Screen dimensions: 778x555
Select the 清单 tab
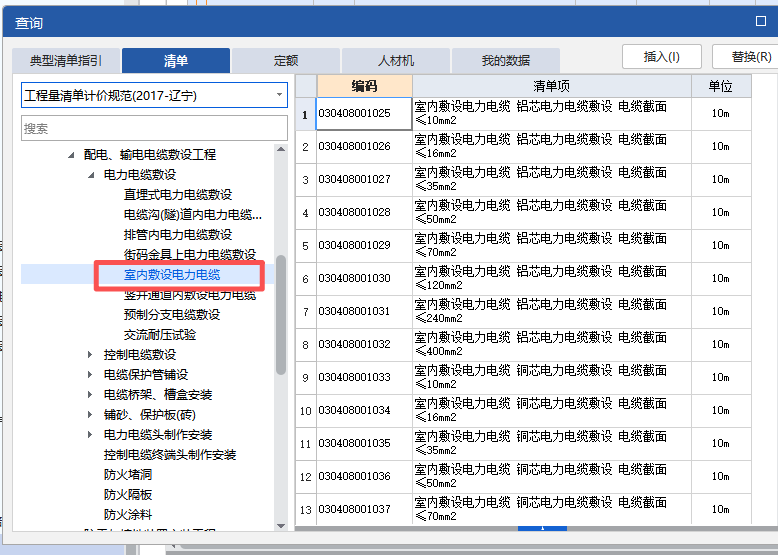[x=176, y=61]
